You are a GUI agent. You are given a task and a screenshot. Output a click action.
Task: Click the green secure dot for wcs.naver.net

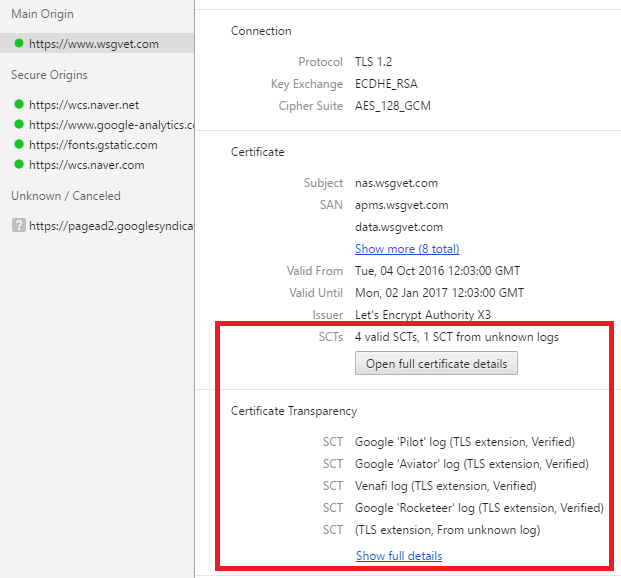coord(19,104)
